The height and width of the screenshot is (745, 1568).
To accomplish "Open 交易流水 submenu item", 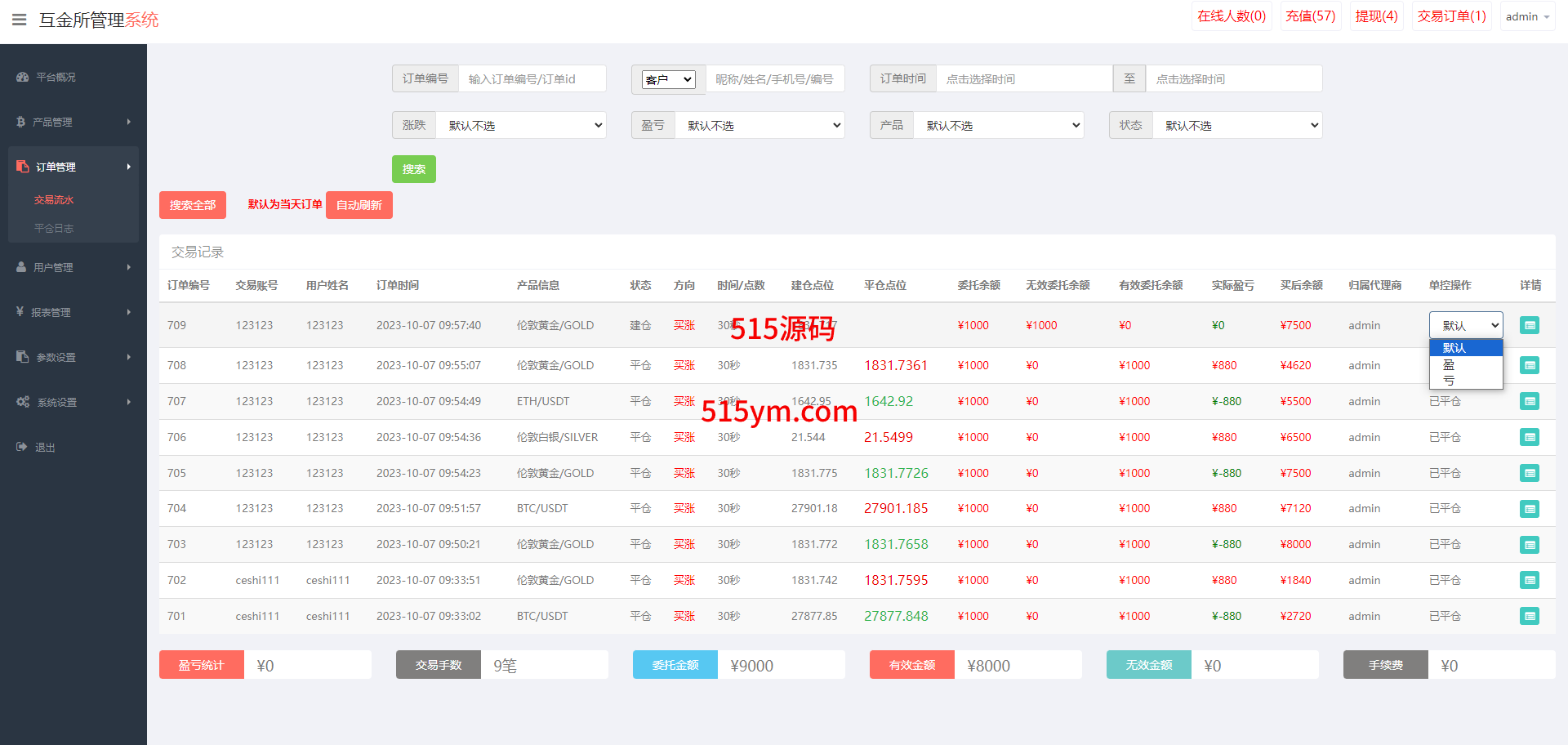I will (x=54, y=200).
